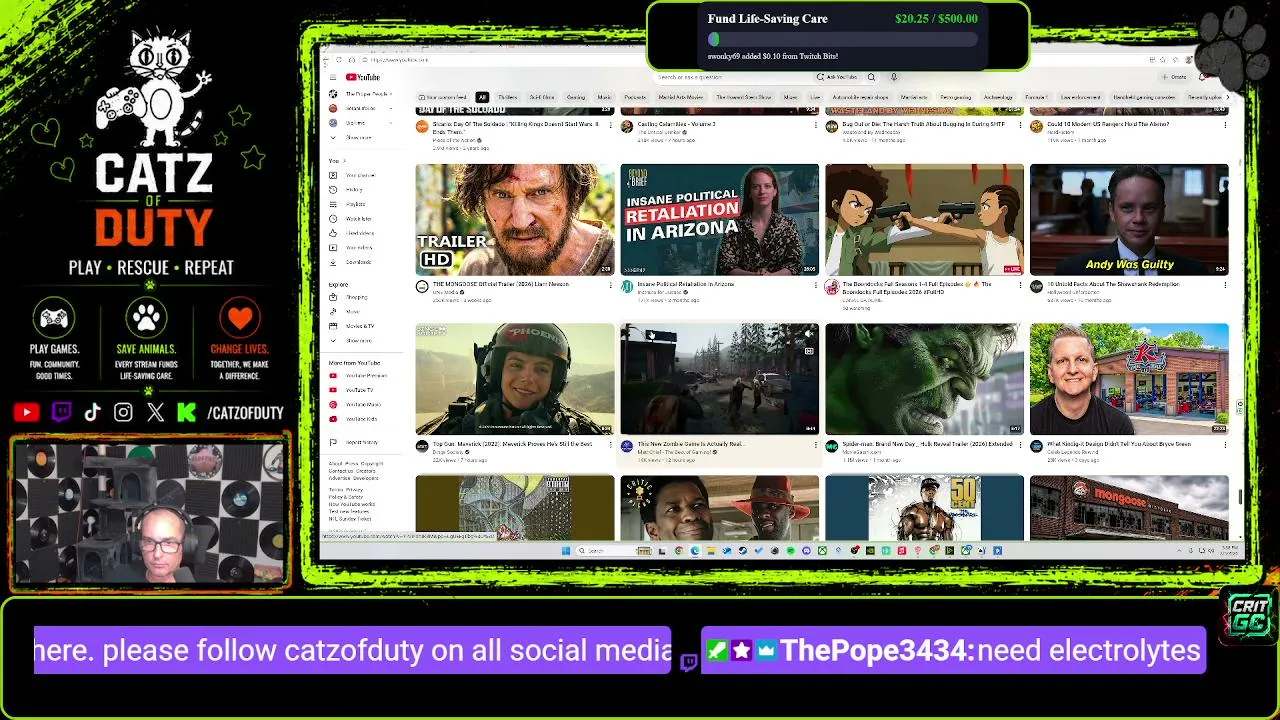Viewport: 1280px width, 720px height.
Task: Open the Liam Neeson Trailer HD thumbnail
Action: click(x=515, y=220)
